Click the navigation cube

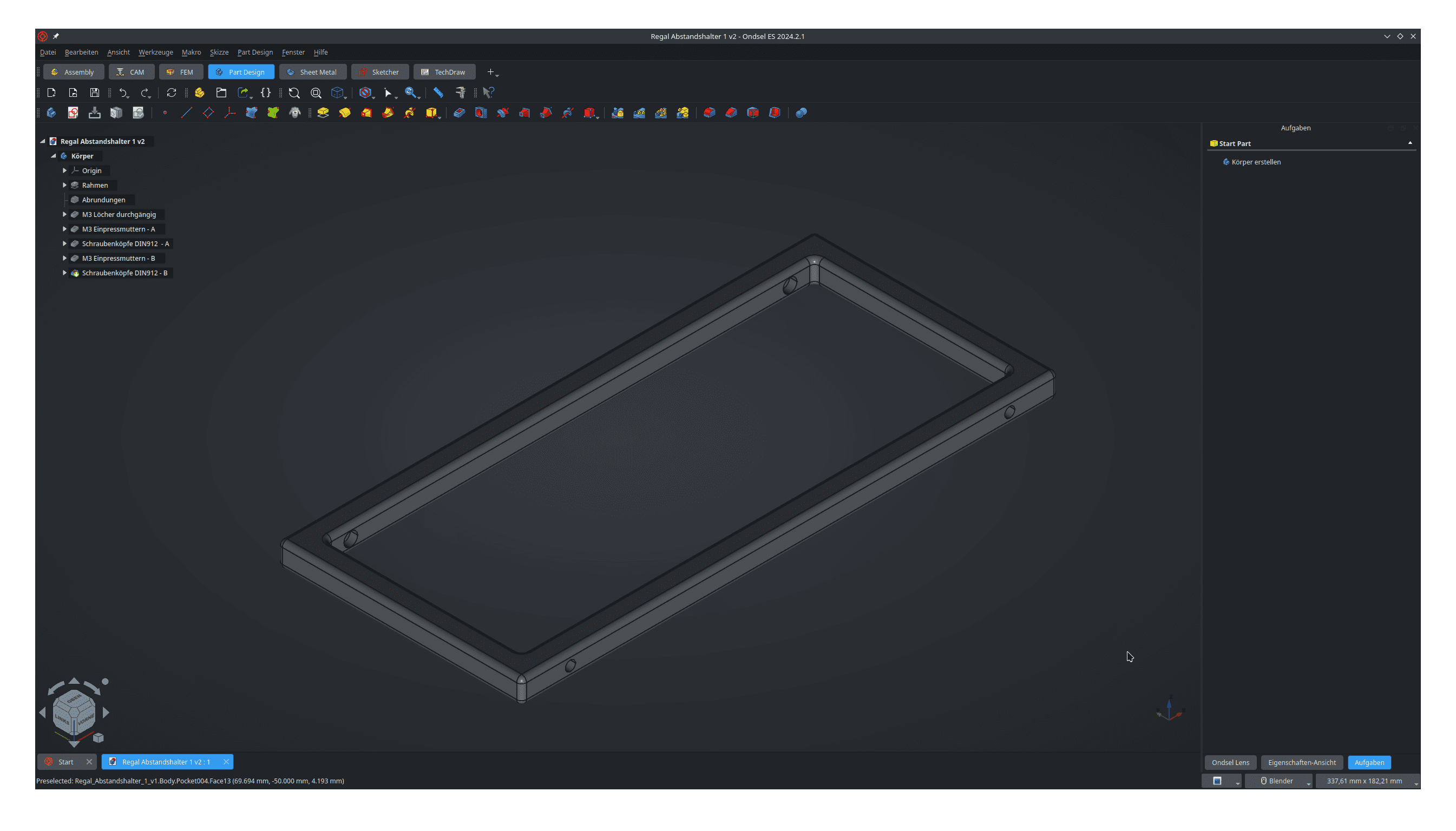(x=74, y=712)
